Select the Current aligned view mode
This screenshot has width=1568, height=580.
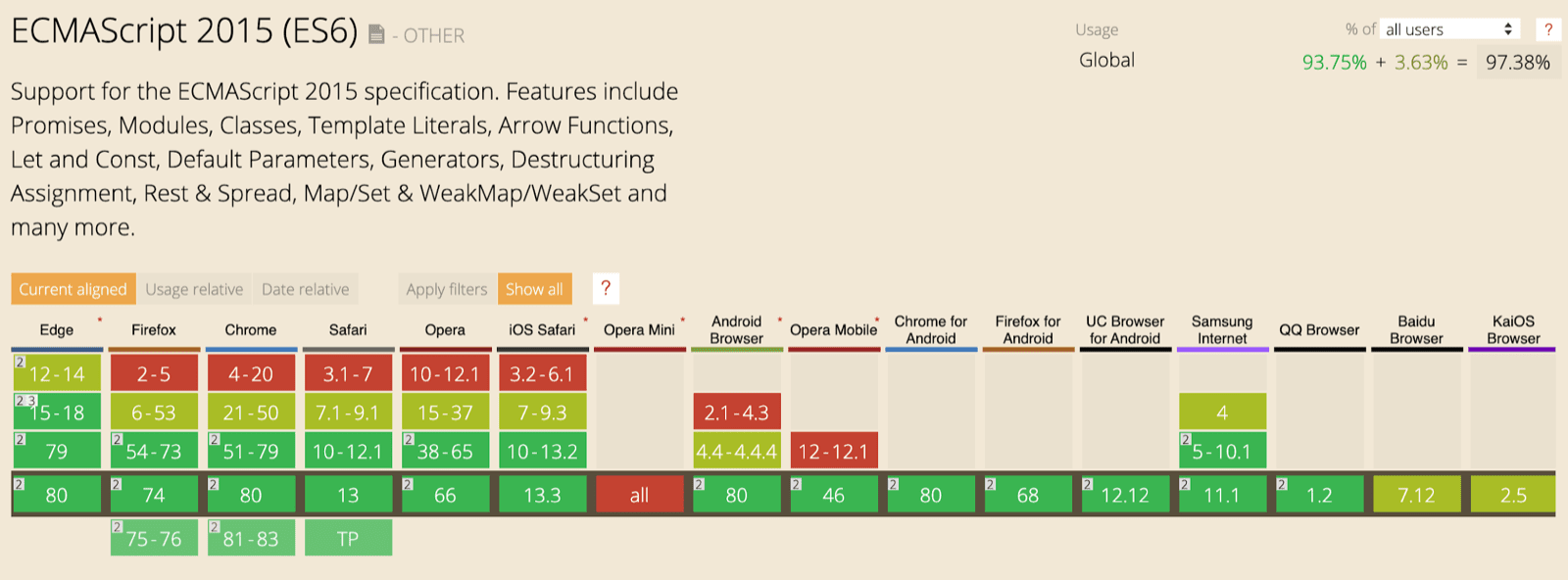72,289
